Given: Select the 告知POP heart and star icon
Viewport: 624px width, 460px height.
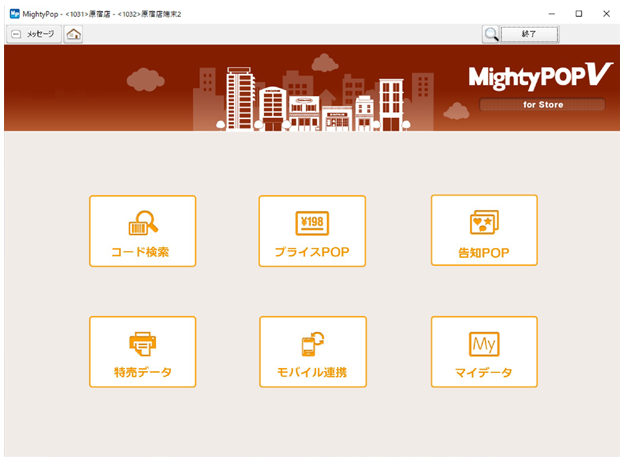Looking at the screenshot, I should click(x=484, y=222).
